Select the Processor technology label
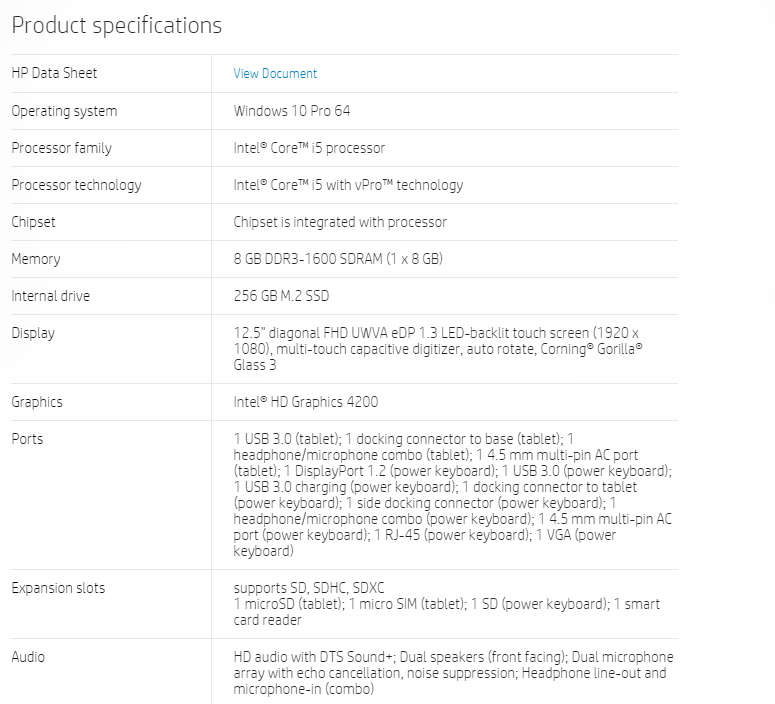Image resolution: width=775 pixels, height=704 pixels. click(76, 185)
